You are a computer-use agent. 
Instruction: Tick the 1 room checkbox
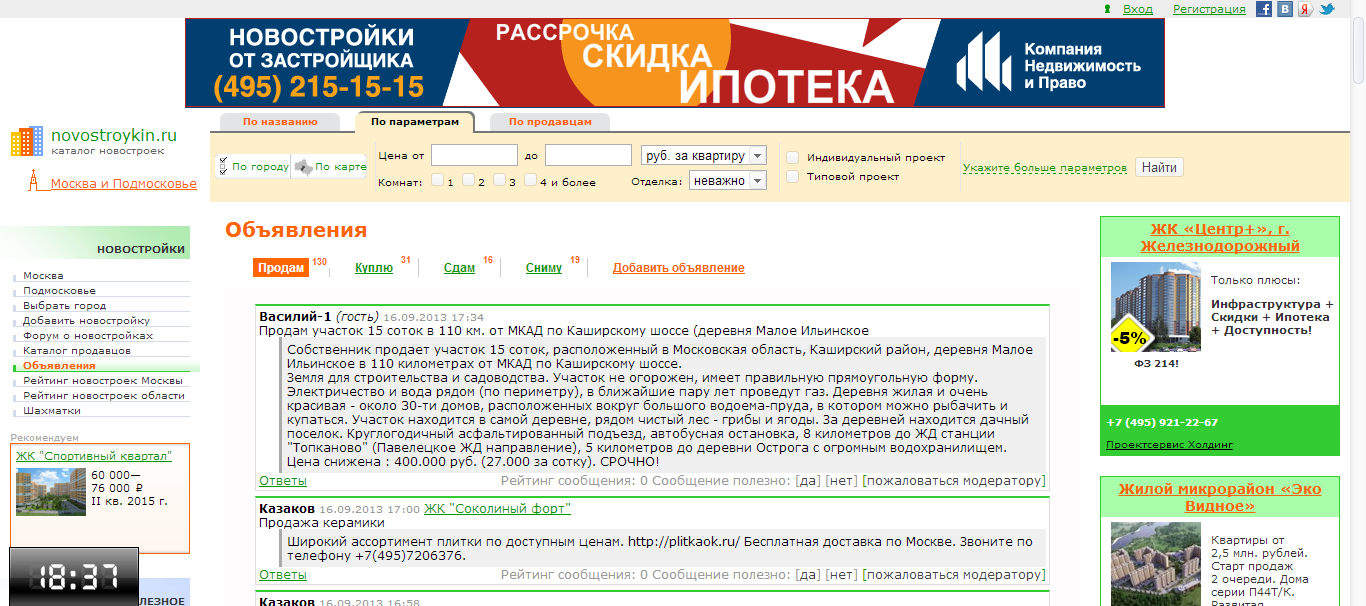(x=438, y=181)
